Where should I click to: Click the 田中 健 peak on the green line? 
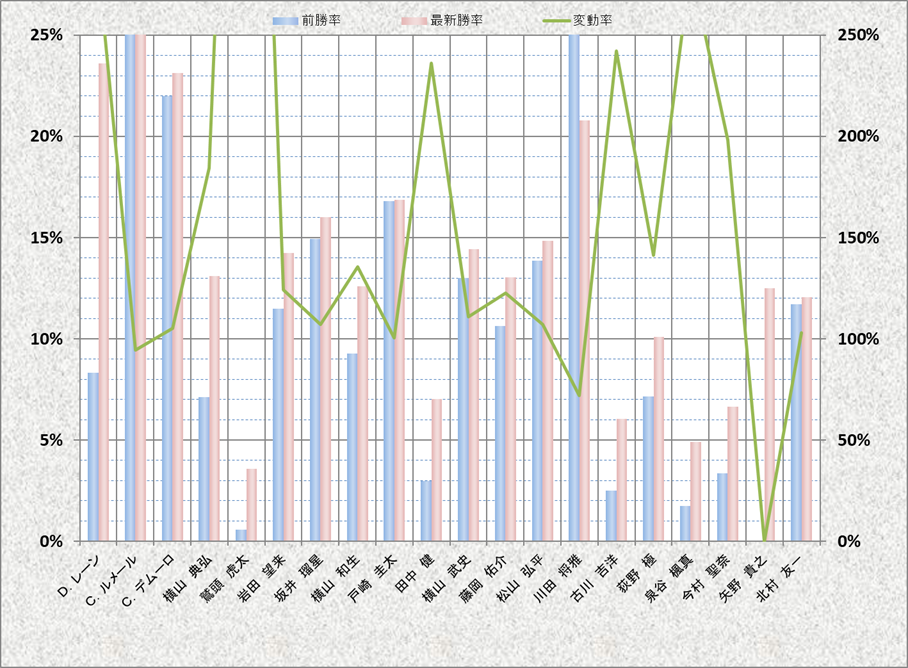[x=431, y=64]
